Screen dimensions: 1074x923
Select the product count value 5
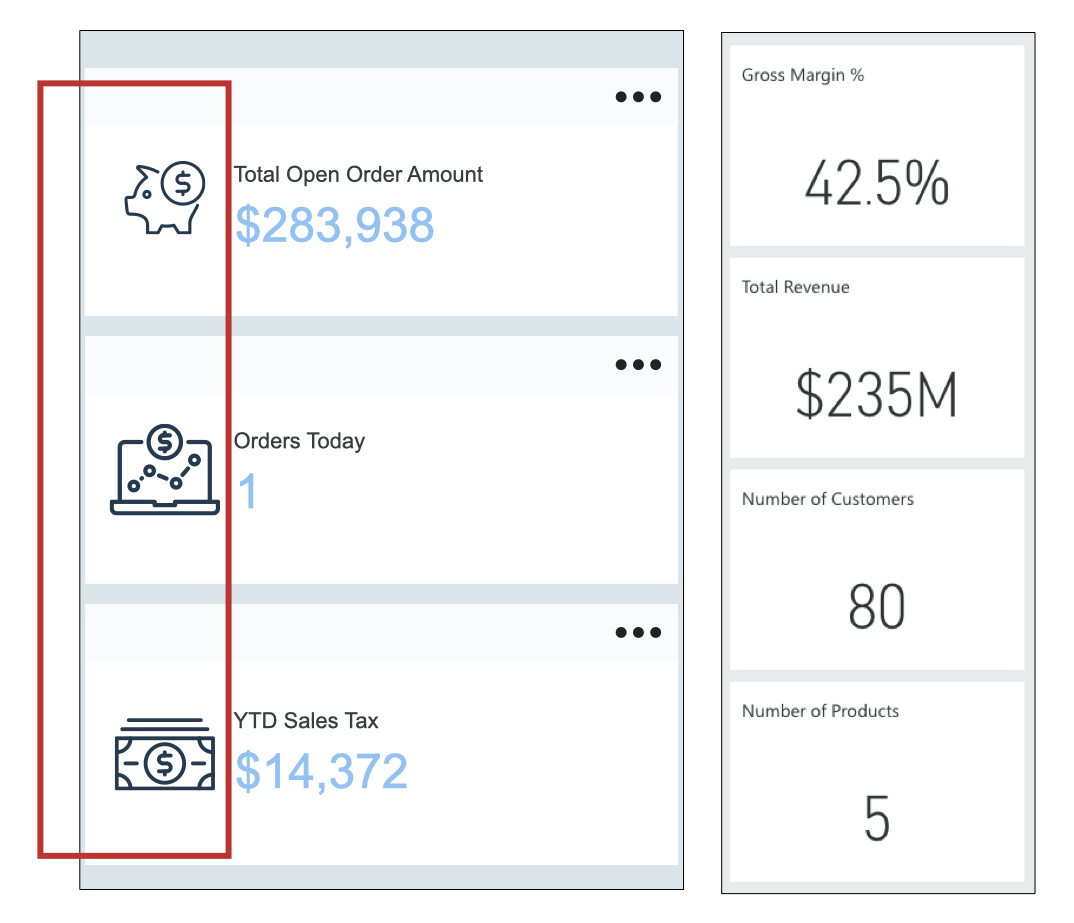tap(876, 819)
